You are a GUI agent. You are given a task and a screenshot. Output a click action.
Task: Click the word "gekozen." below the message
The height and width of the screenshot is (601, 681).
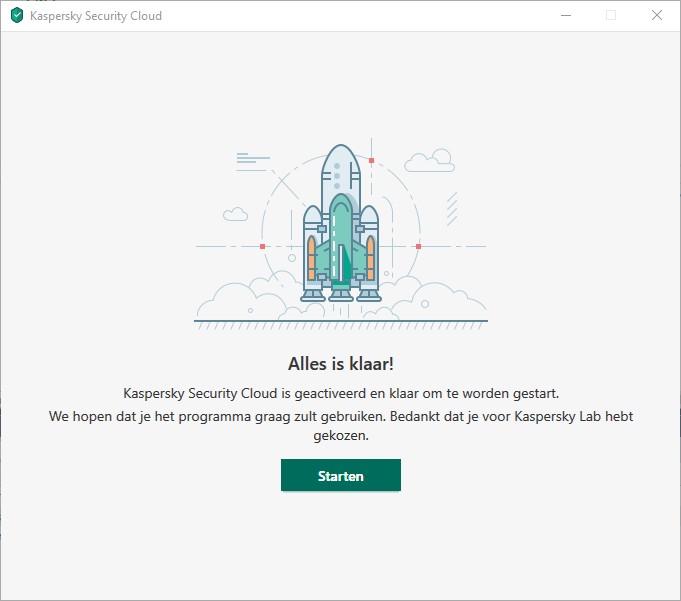pos(340,436)
